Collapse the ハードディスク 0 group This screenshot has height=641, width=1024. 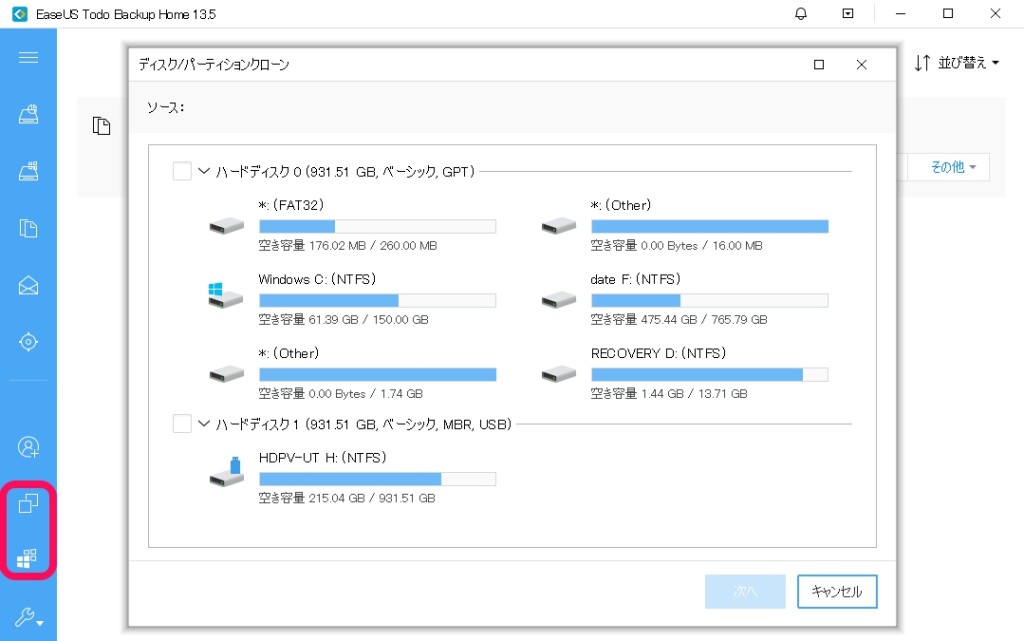point(204,171)
